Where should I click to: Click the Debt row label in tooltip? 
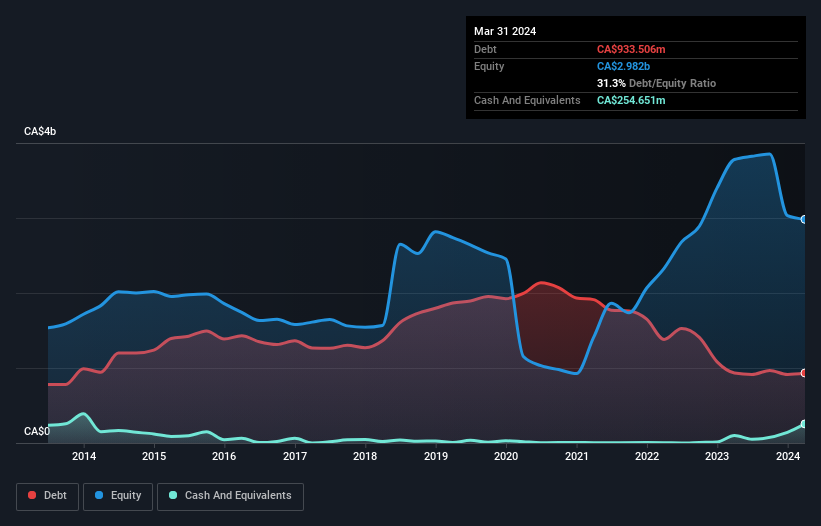(485, 49)
